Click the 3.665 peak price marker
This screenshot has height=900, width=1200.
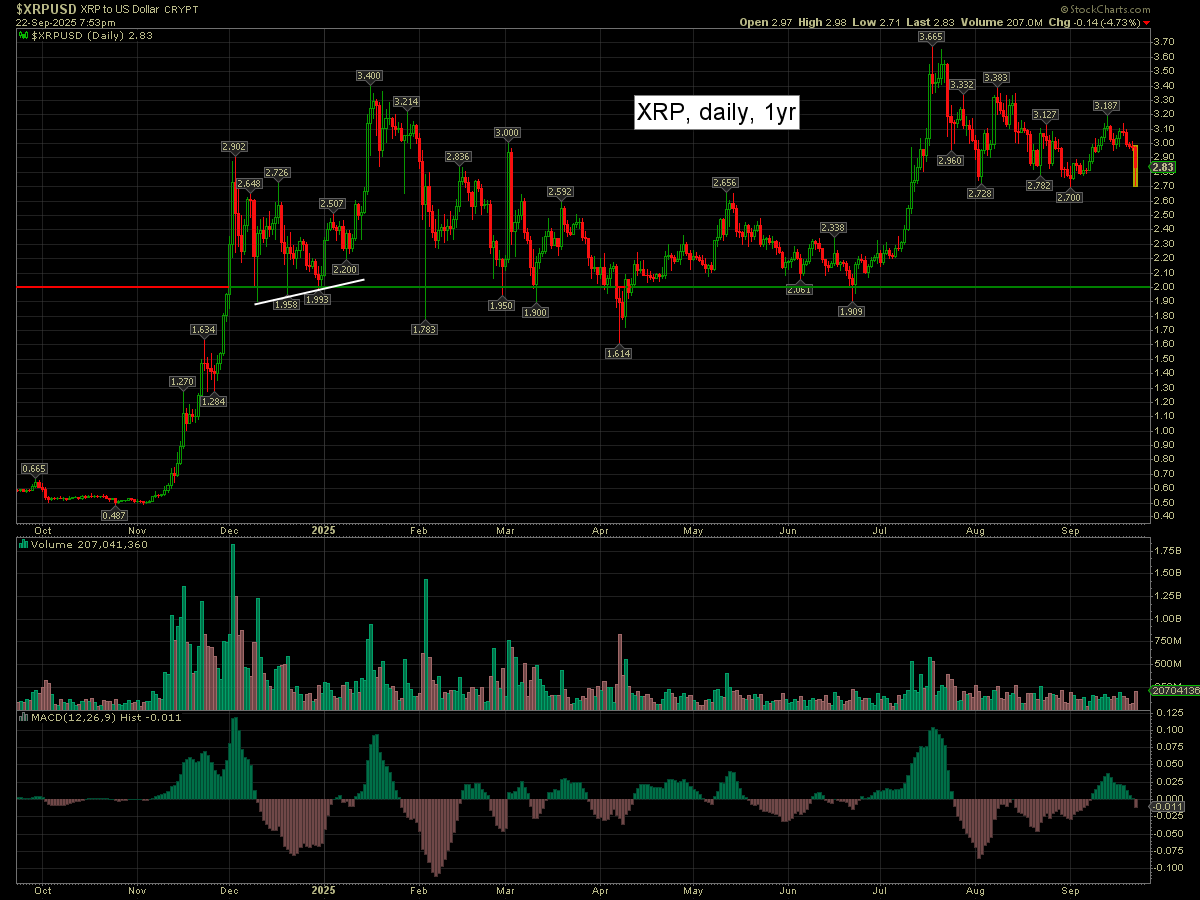coord(931,37)
